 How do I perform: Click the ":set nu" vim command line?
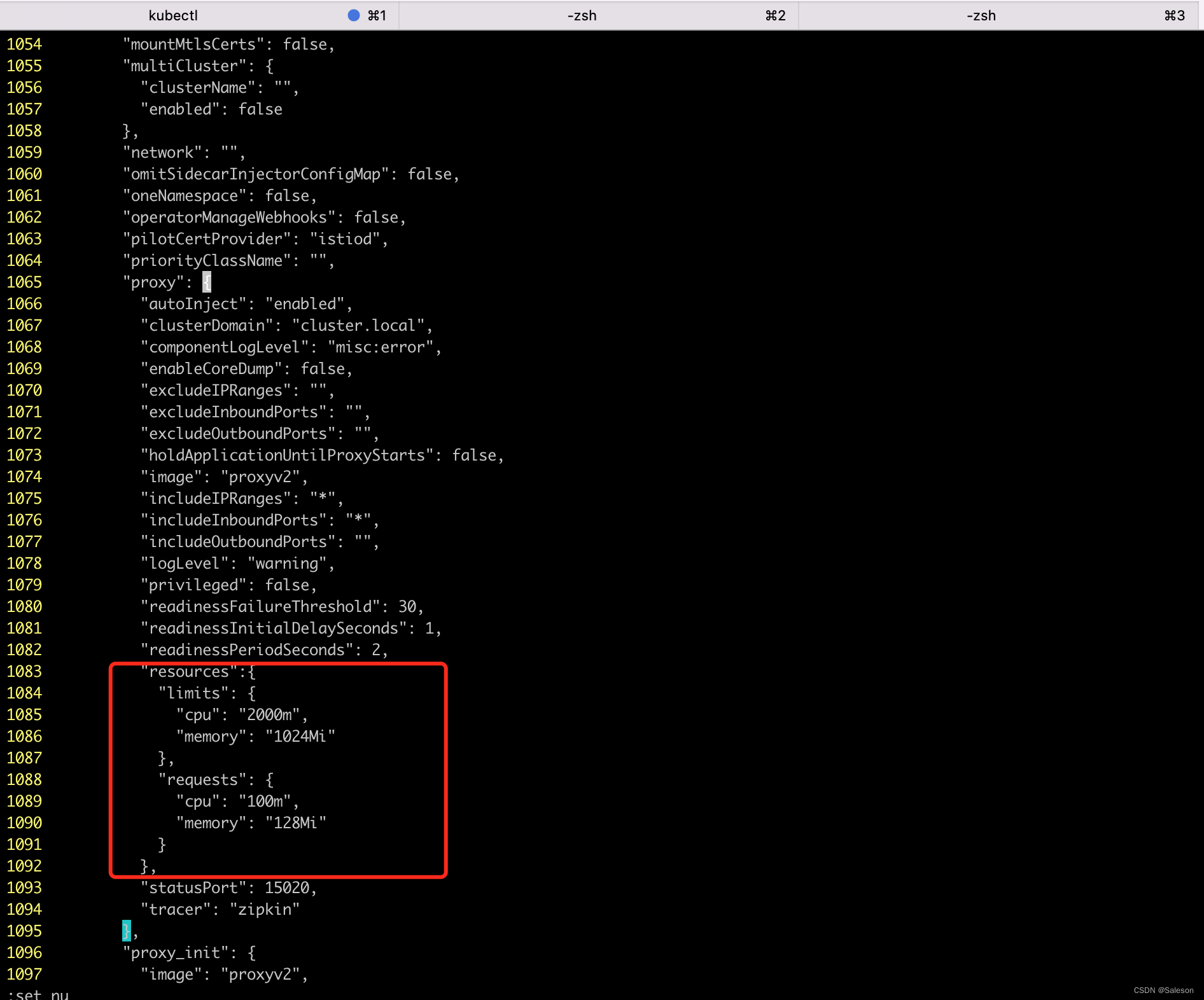coord(38,994)
